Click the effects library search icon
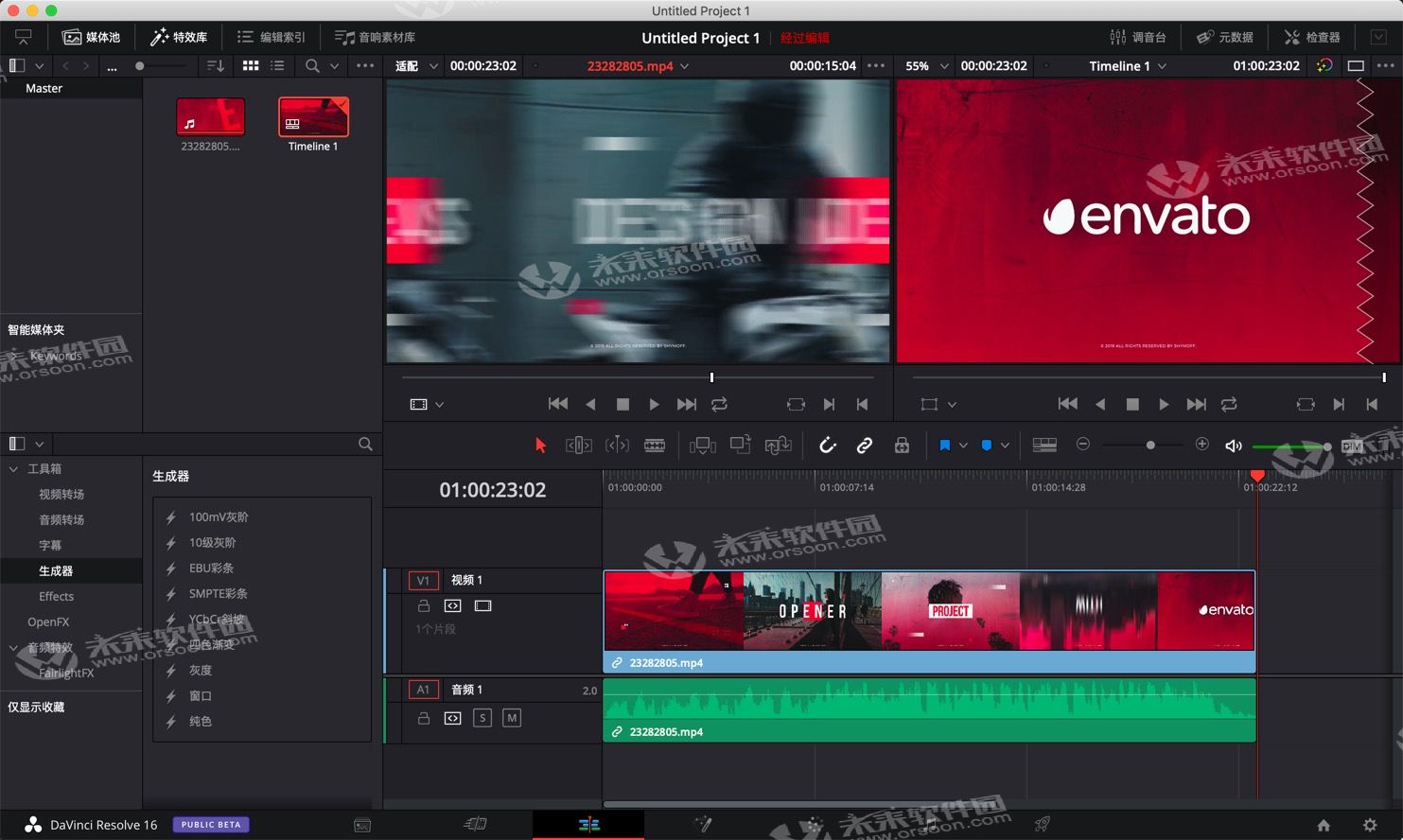 (365, 444)
